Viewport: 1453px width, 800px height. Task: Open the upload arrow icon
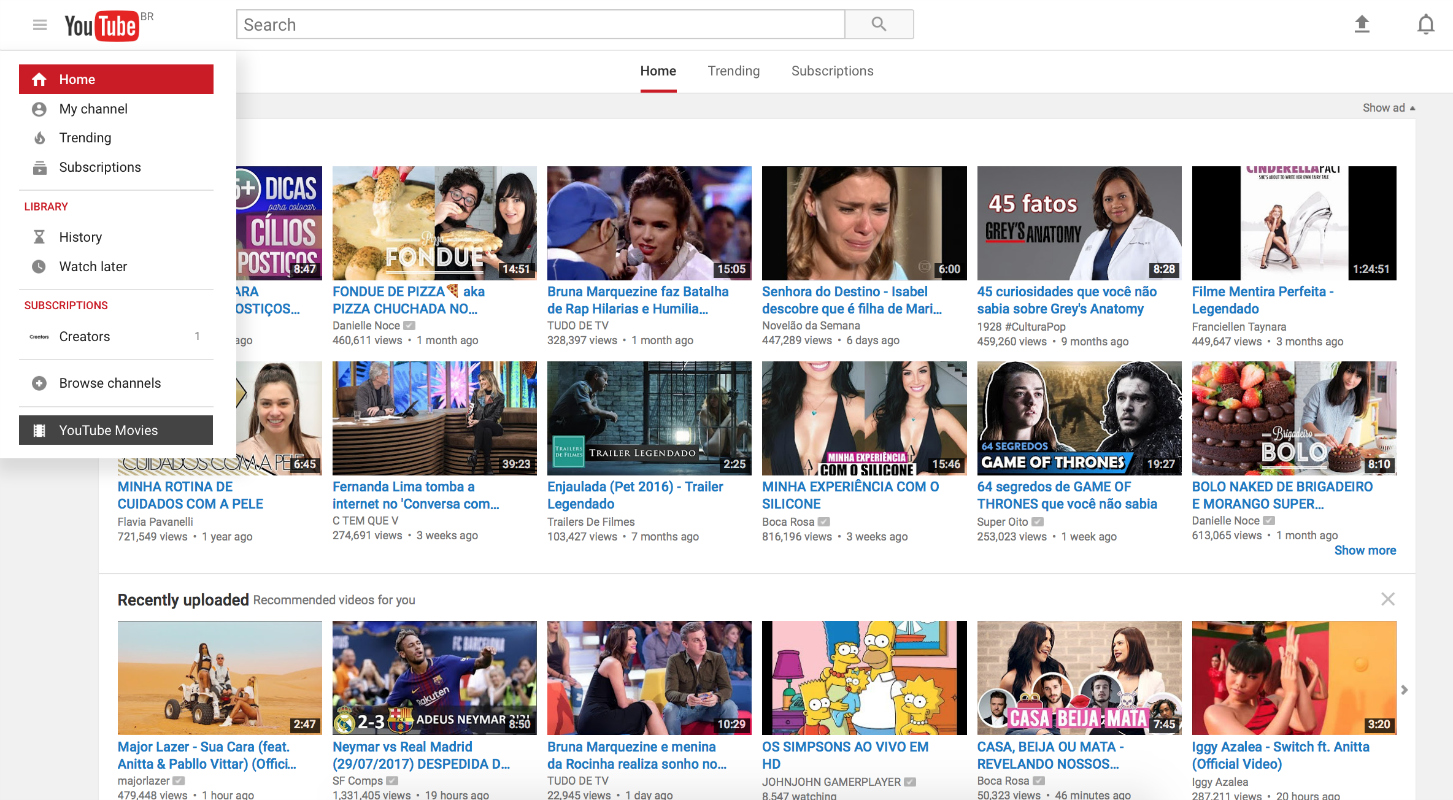click(x=1362, y=25)
